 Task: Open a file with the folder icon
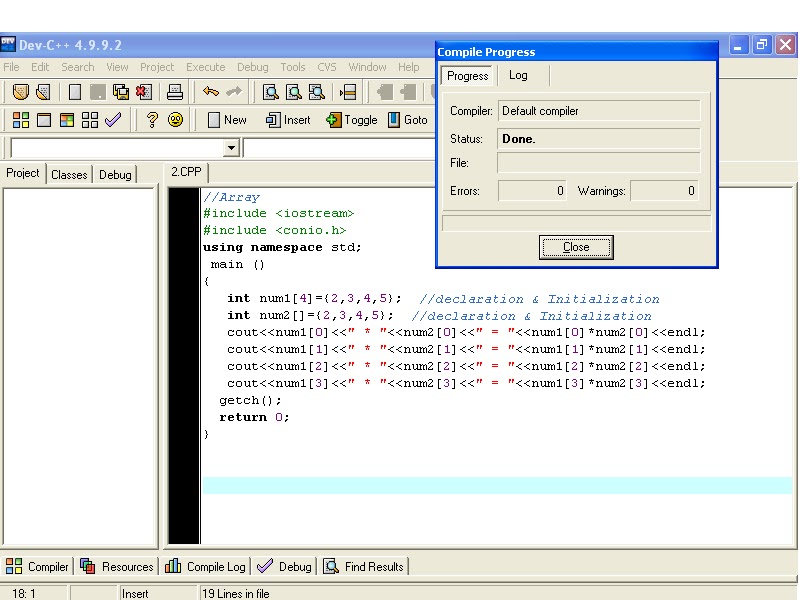click(x=19, y=92)
